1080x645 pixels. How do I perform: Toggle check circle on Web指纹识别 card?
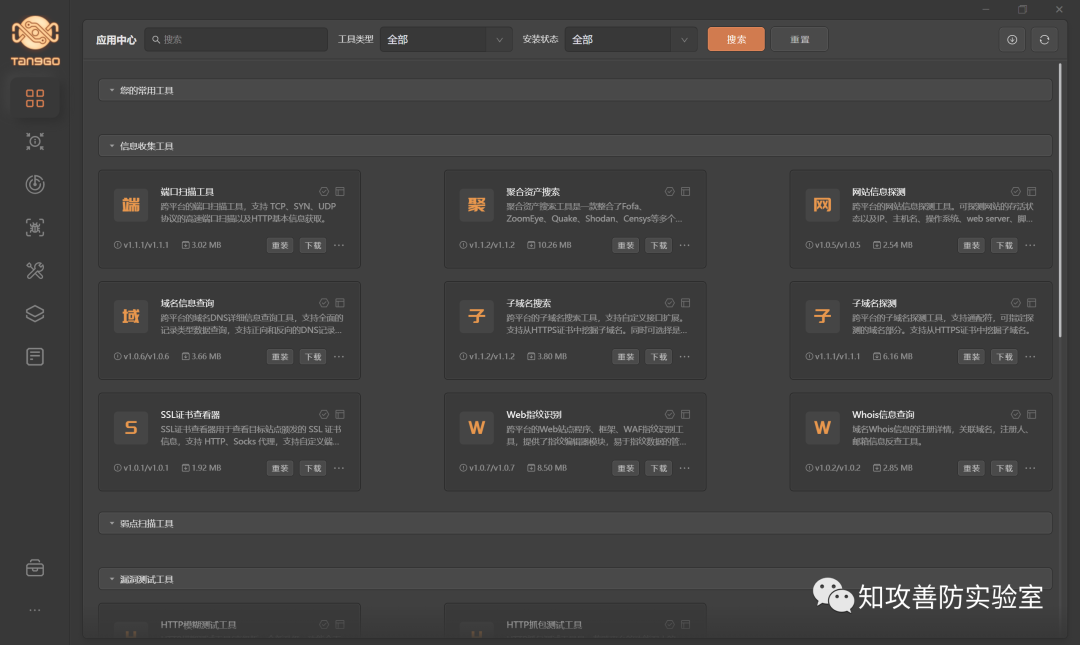[x=669, y=414]
